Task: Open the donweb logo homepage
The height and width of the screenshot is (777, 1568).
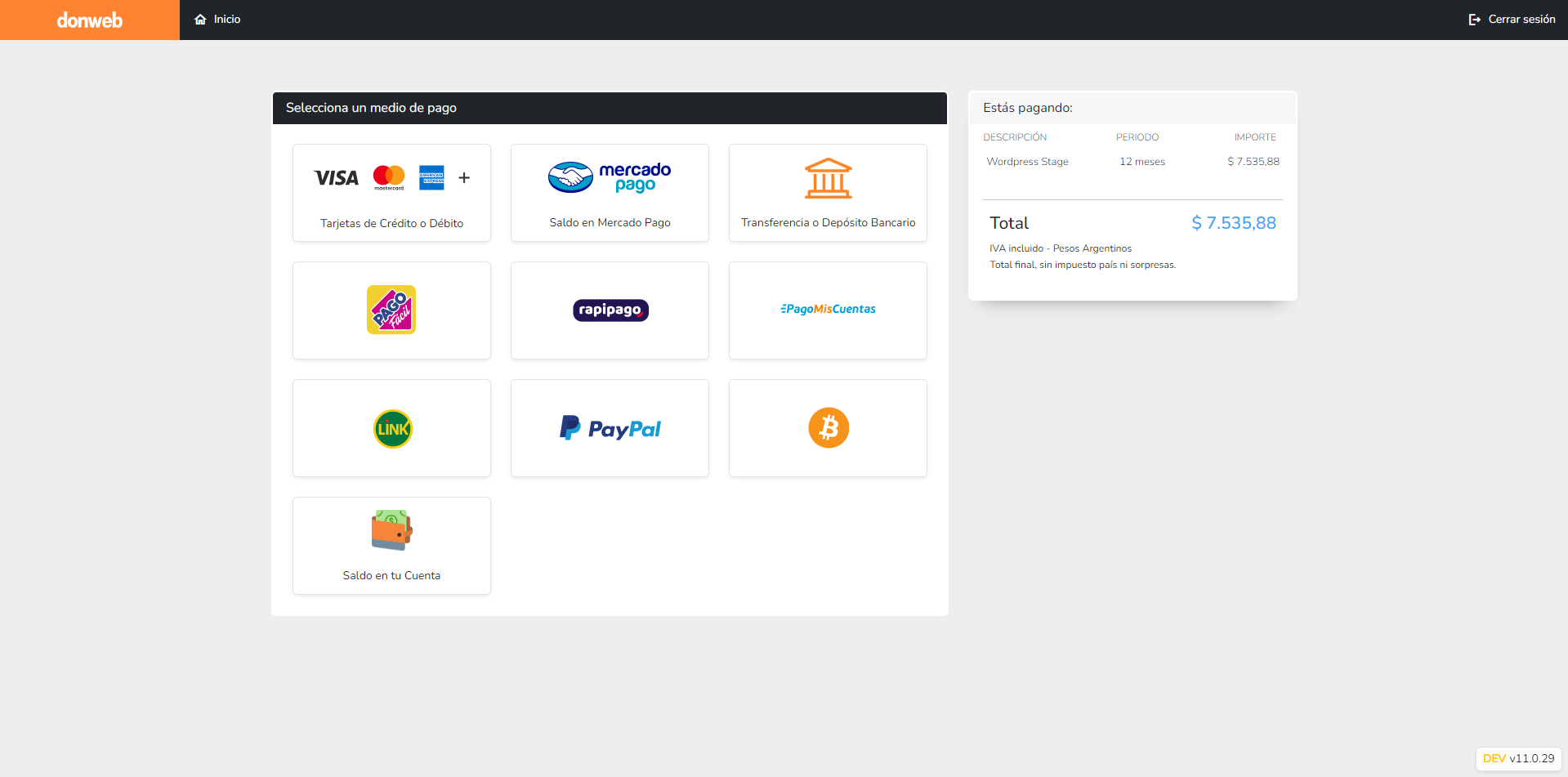Action: click(x=90, y=20)
